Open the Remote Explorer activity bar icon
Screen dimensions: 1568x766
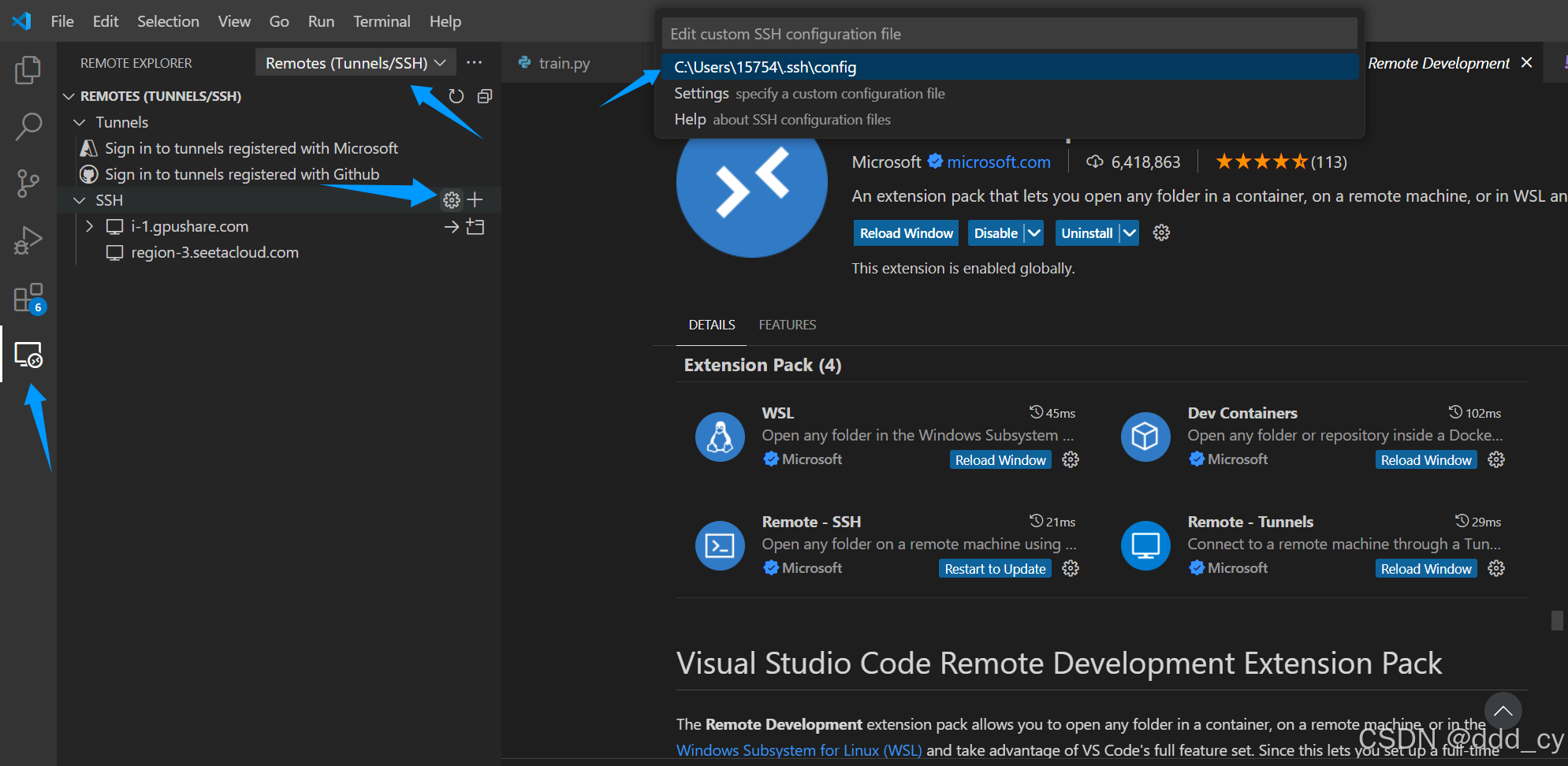pyautogui.click(x=28, y=355)
